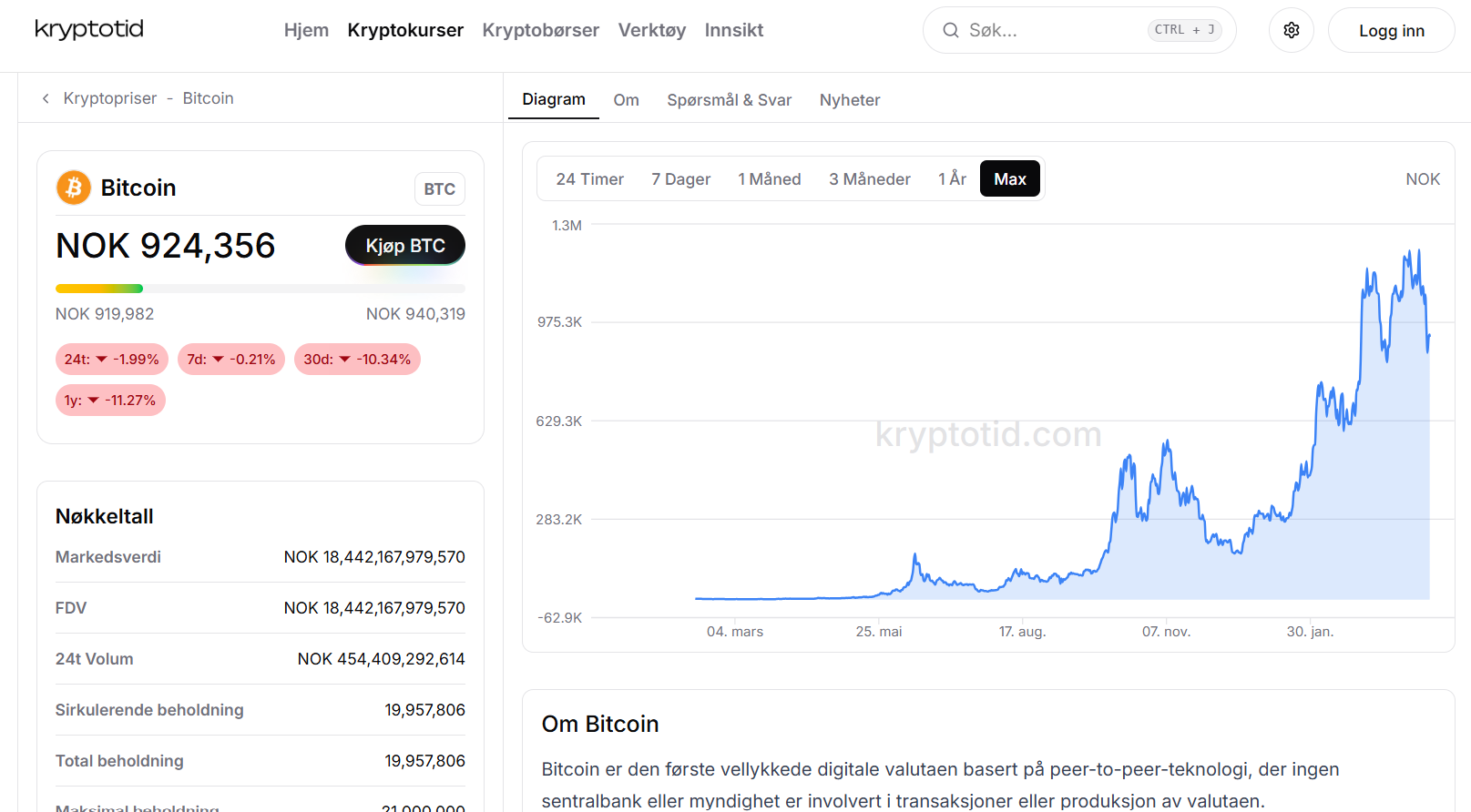Focus the Søk search field
This screenshot has height=812, width=1471.
point(1047,30)
